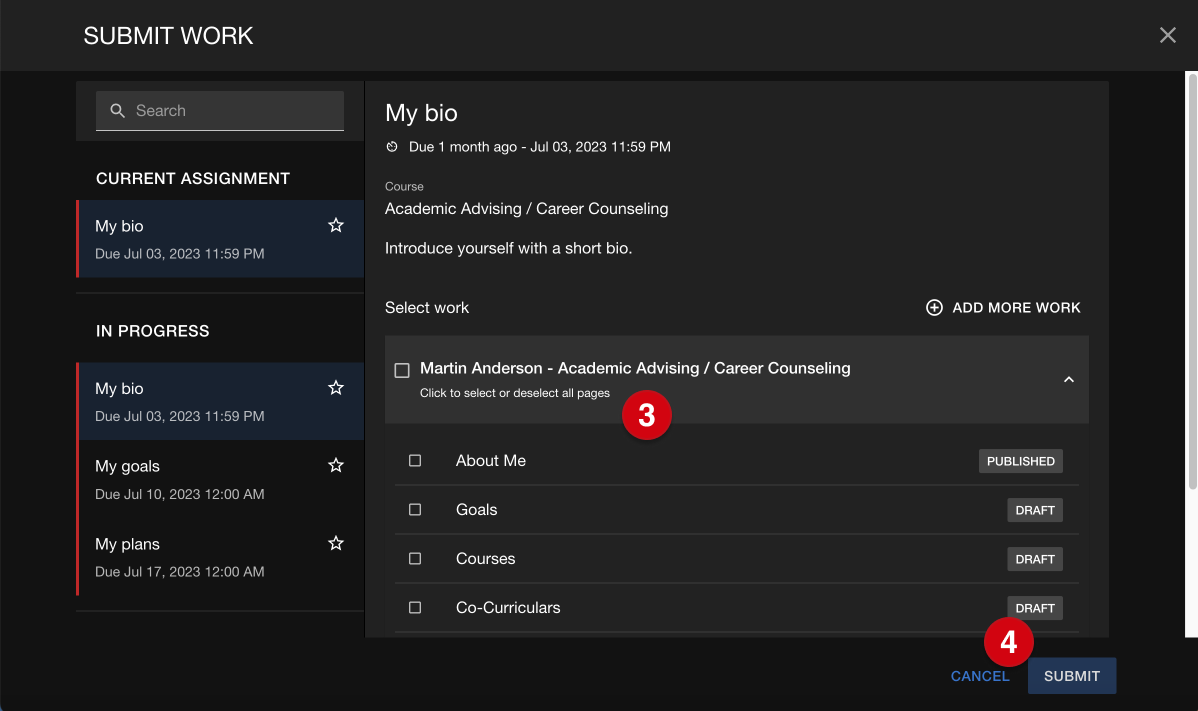Screen dimensions: 1198x711
Task: Click the 'Due Jul 17, 2023 12:00 AM' text
Action: click(180, 571)
